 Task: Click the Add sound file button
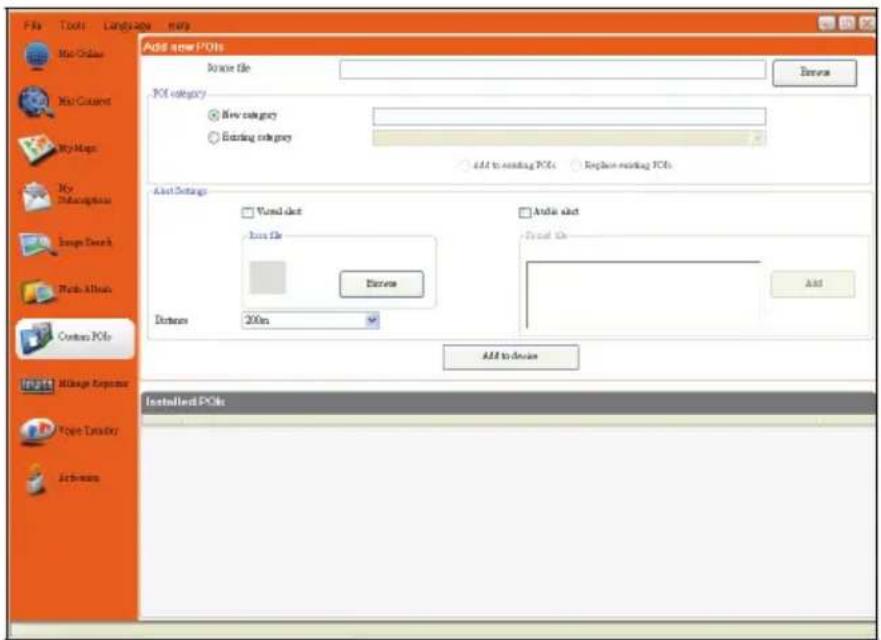(x=813, y=284)
